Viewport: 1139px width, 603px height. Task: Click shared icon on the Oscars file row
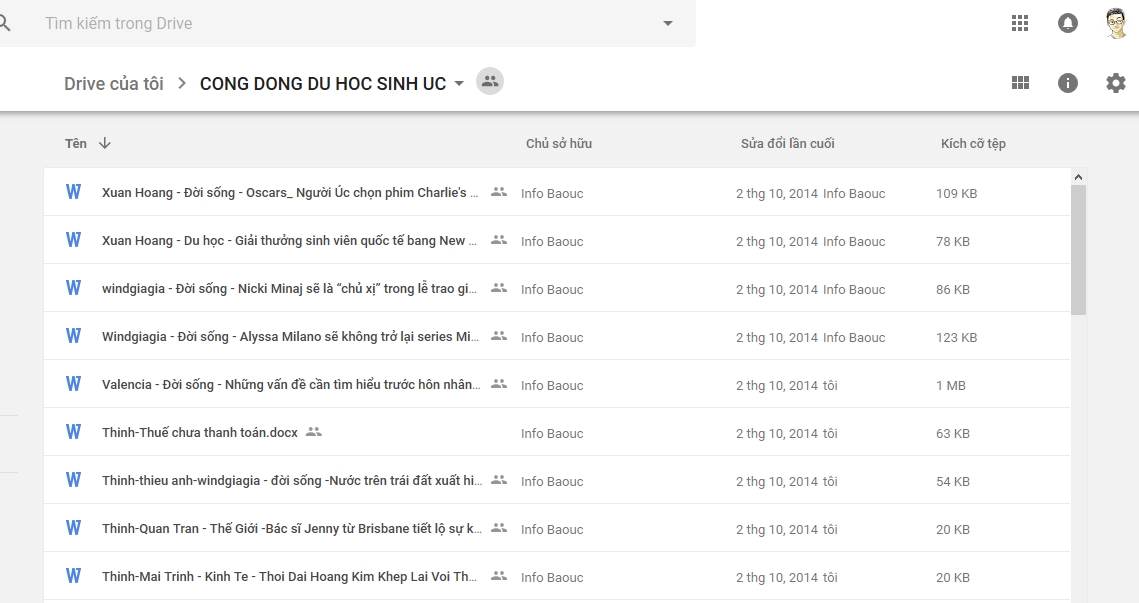[x=499, y=192]
